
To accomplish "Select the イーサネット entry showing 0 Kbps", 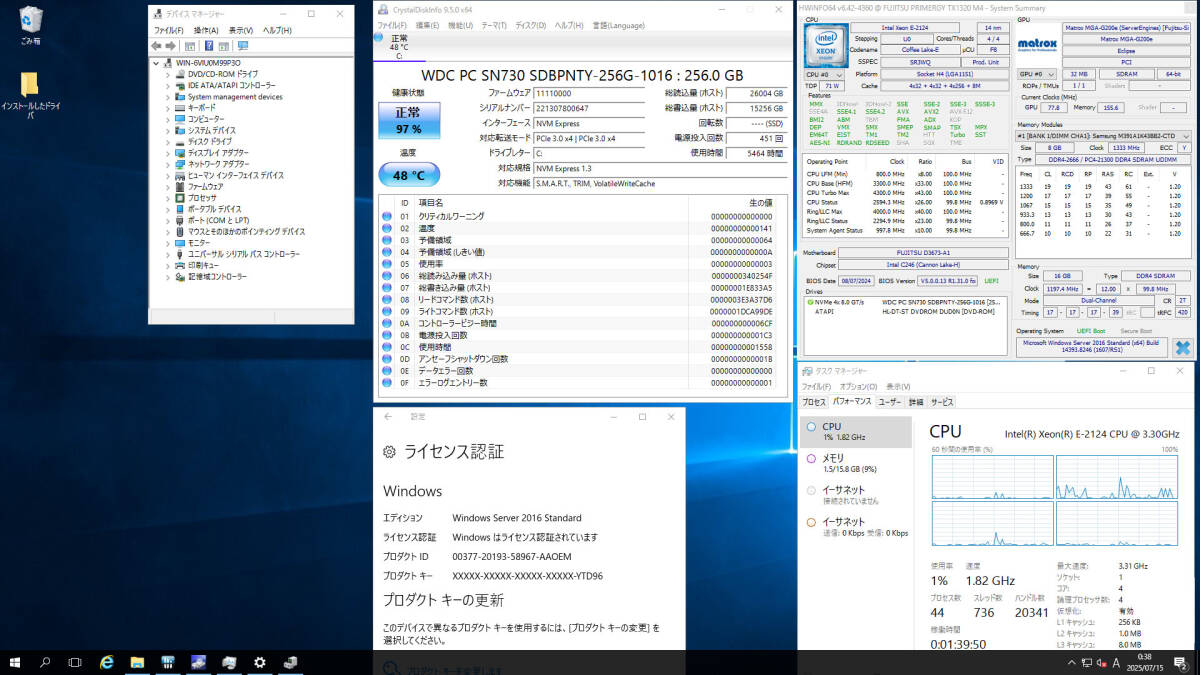I will (856, 527).
